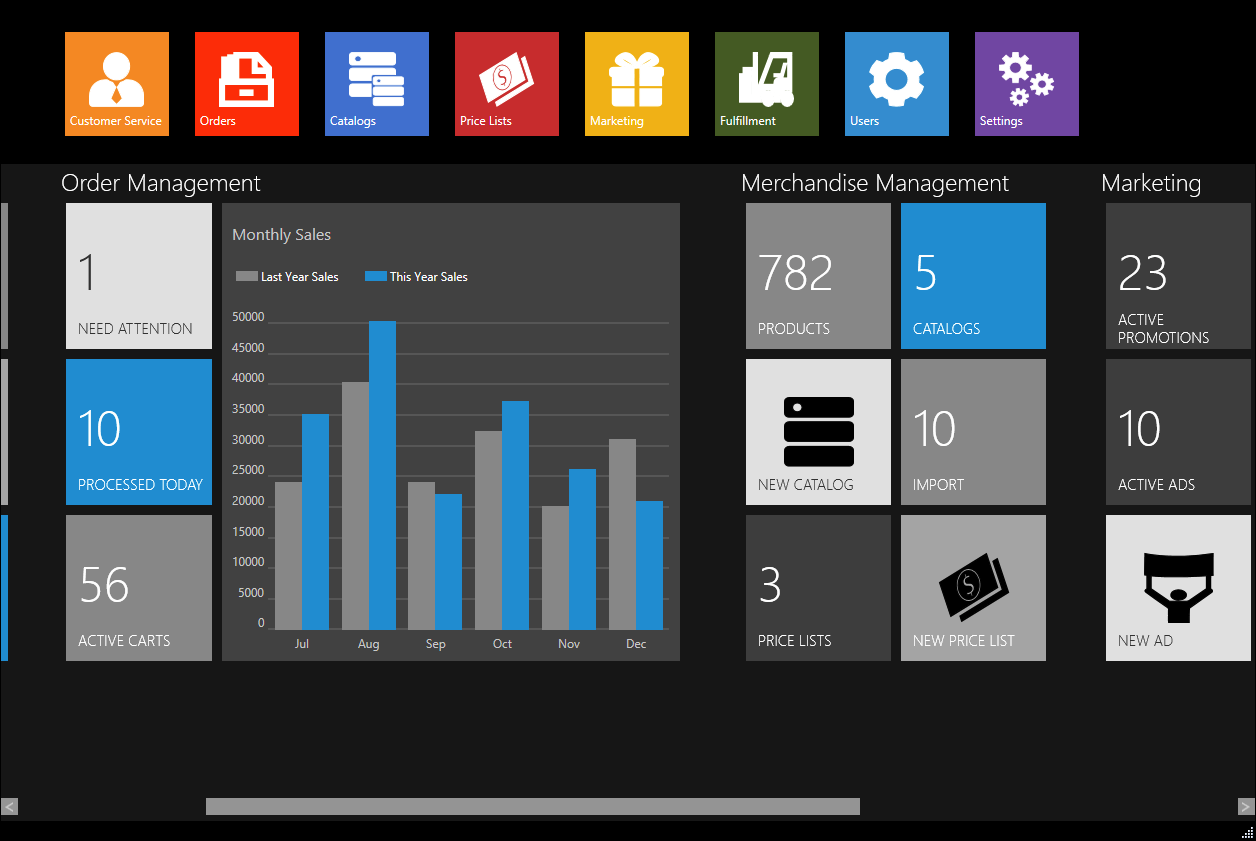Open the Customer Service tile

click(117, 84)
